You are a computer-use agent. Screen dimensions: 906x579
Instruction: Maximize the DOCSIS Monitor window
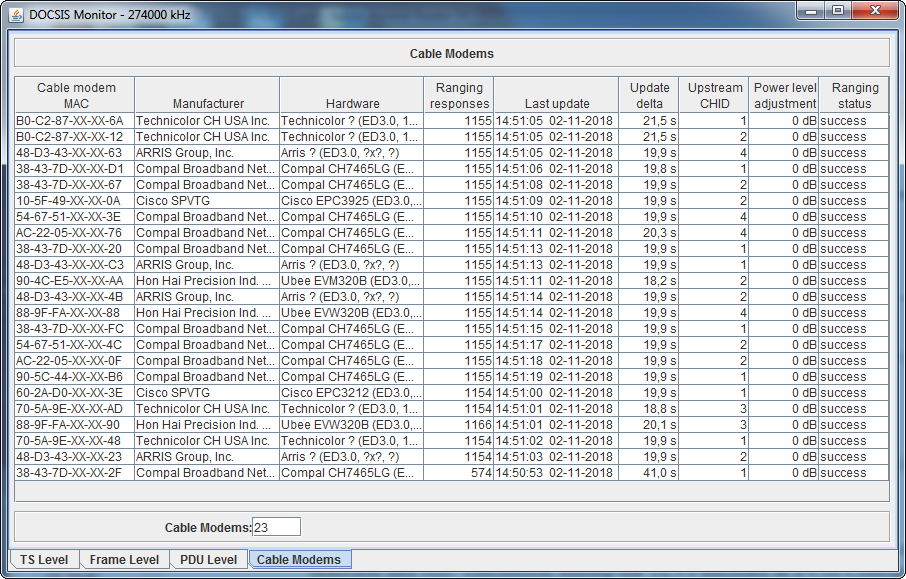click(838, 11)
